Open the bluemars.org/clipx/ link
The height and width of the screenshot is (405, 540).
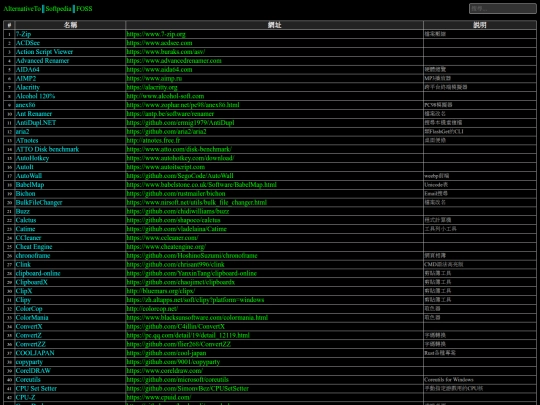coord(160,291)
